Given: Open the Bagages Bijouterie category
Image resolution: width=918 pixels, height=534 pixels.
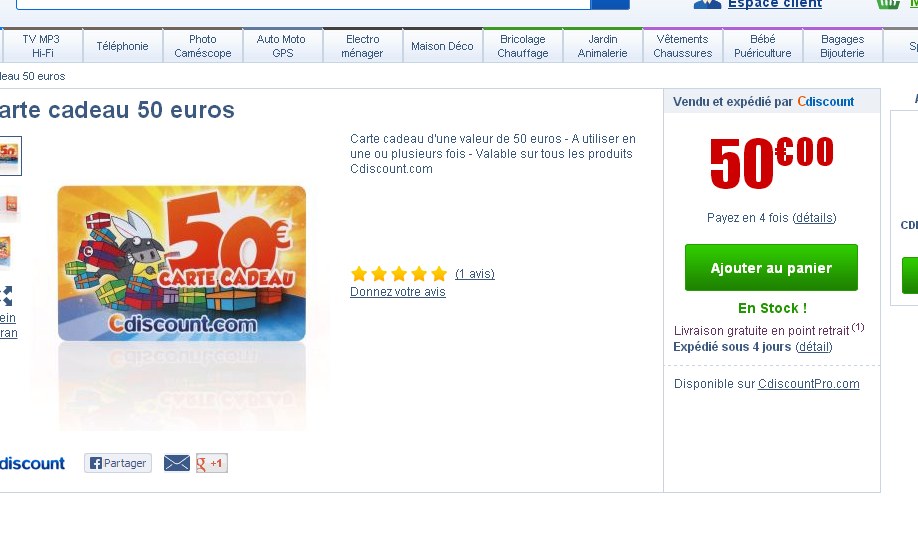Looking at the screenshot, I should [842, 46].
